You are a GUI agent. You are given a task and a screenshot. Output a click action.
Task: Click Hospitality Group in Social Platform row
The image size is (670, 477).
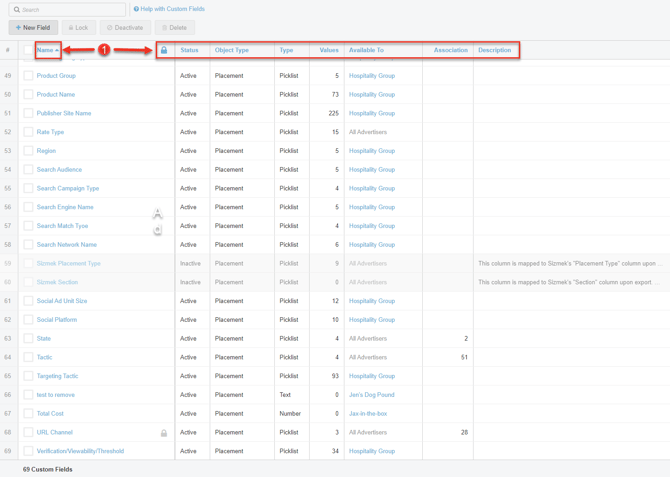click(x=372, y=320)
